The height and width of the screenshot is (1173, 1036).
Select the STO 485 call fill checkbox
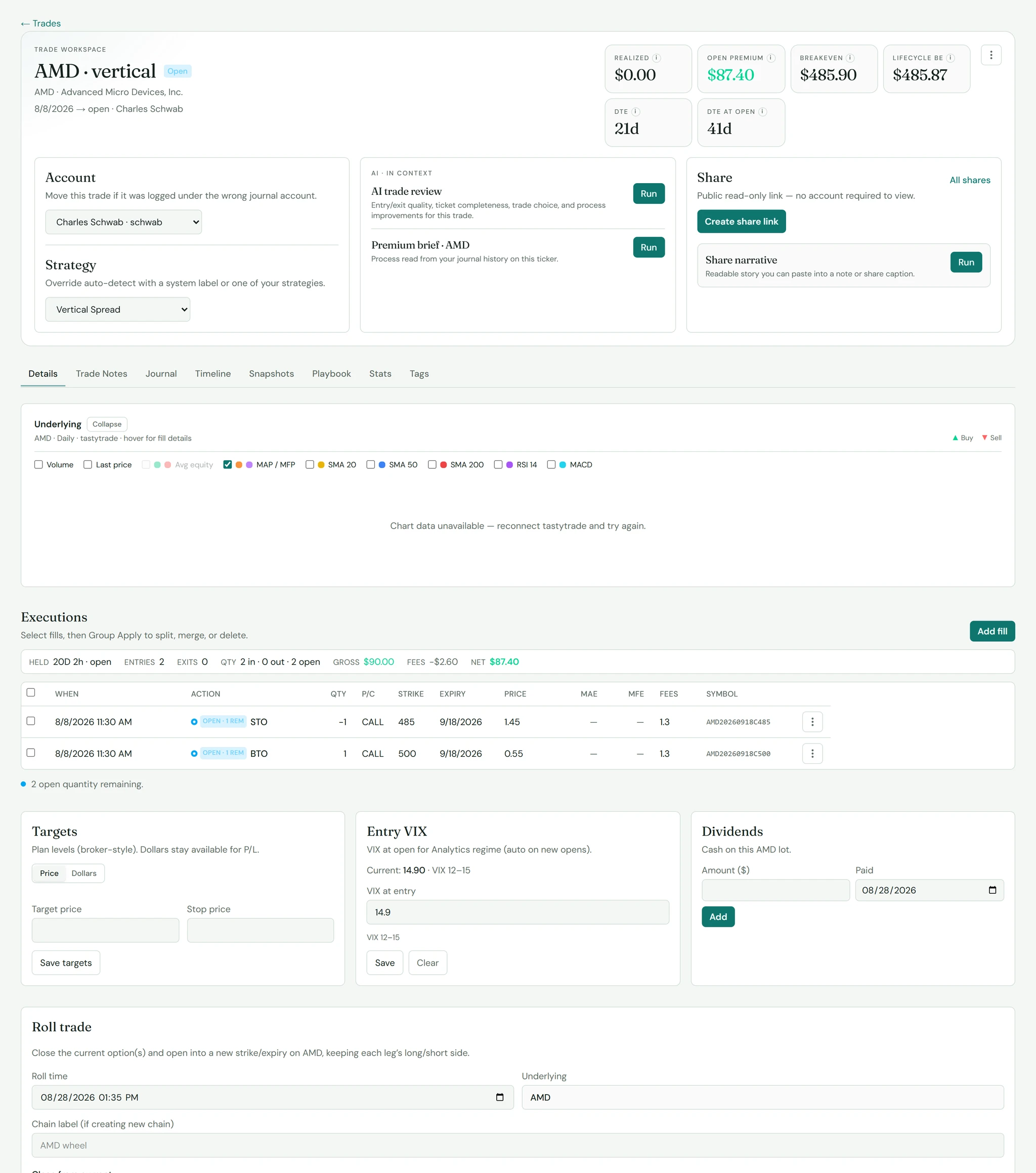pyautogui.click(x=31, y=721)
